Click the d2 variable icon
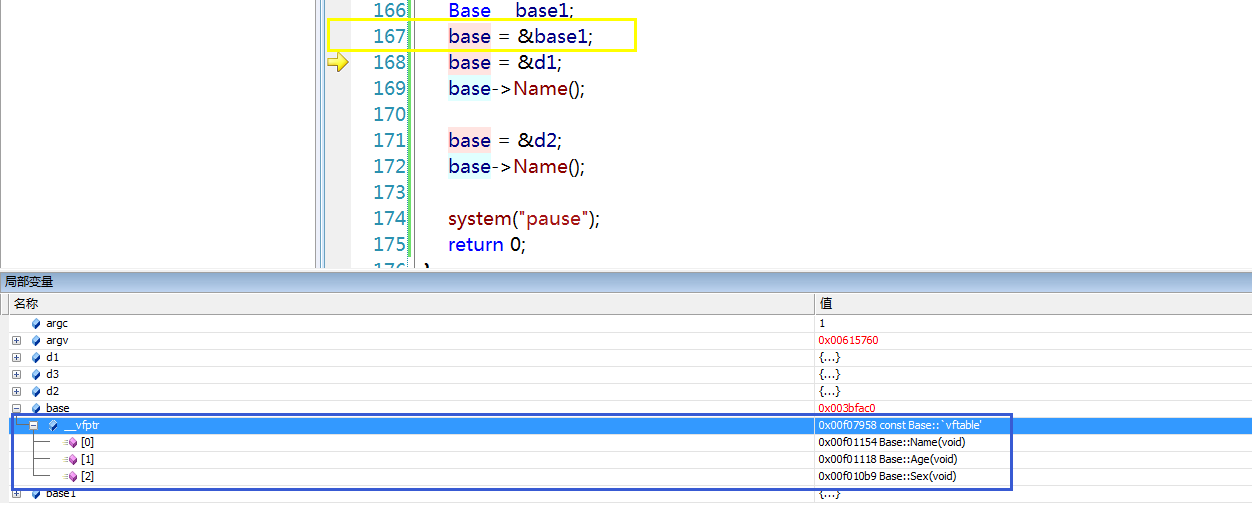1252x507 pixels. pos(36,392)
